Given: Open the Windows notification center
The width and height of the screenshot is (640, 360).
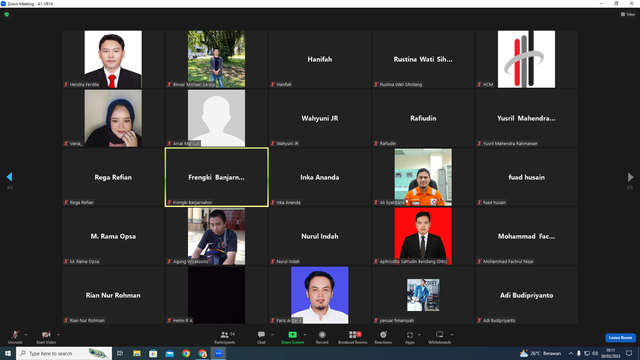Looking at the screenshot, I should click(629, 353).
